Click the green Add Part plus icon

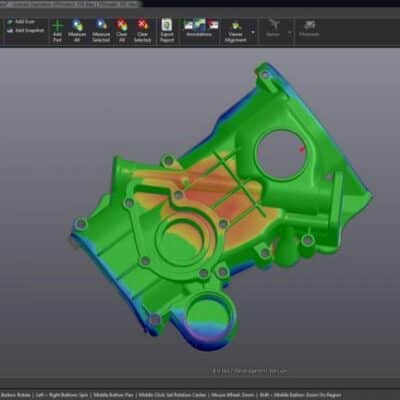[x=57, y=26]
